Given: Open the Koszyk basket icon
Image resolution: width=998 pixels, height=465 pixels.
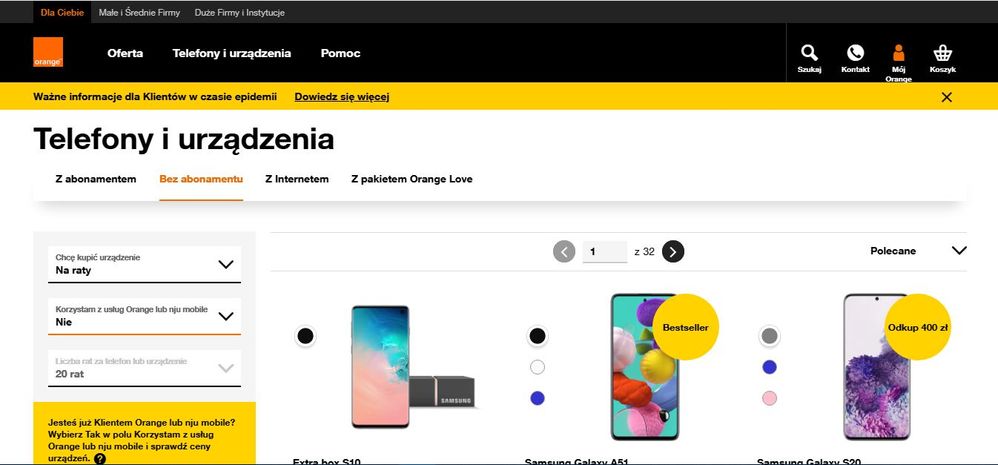Looking at the screenshot, I should [x=943, y=59].
